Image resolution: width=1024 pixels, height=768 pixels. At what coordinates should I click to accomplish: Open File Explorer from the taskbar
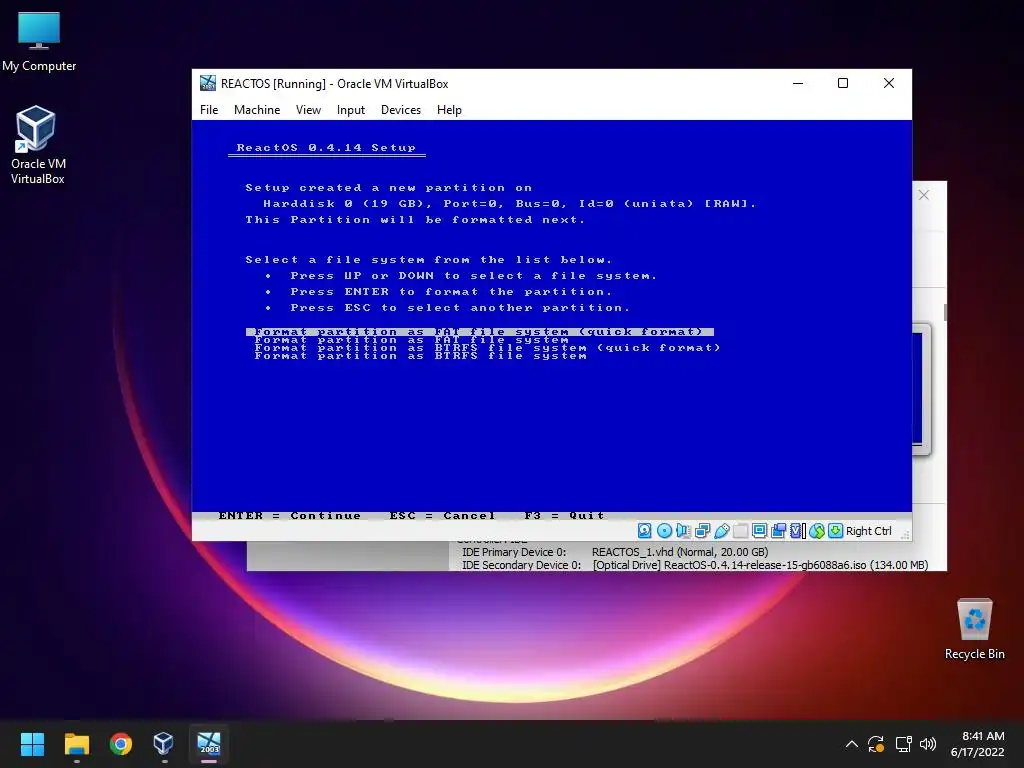(x=76, y=744)
